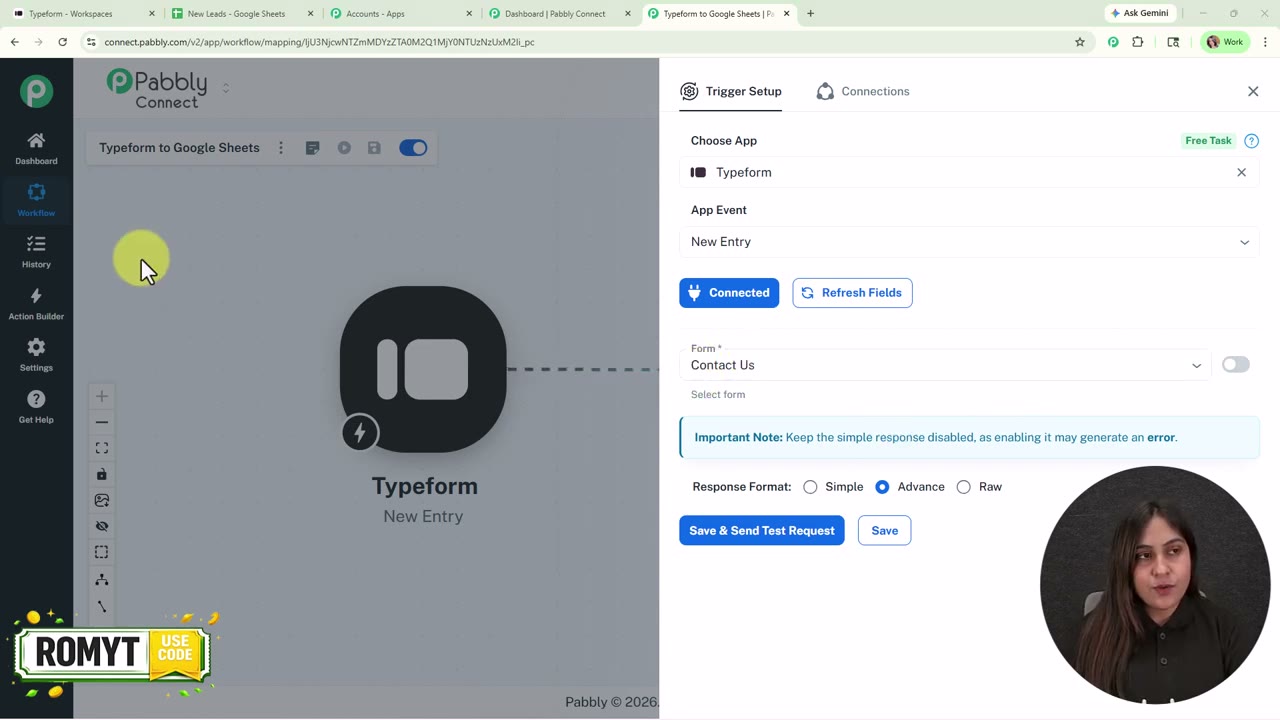Click the Typeform trigger node
This screenshot has height=720, width=1280.
click(x=423, y=370)
